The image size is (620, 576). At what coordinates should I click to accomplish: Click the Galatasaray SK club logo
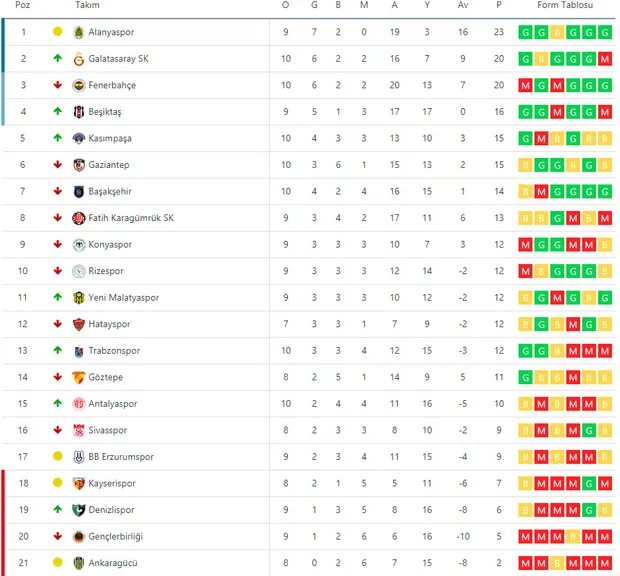click(79, 59)
